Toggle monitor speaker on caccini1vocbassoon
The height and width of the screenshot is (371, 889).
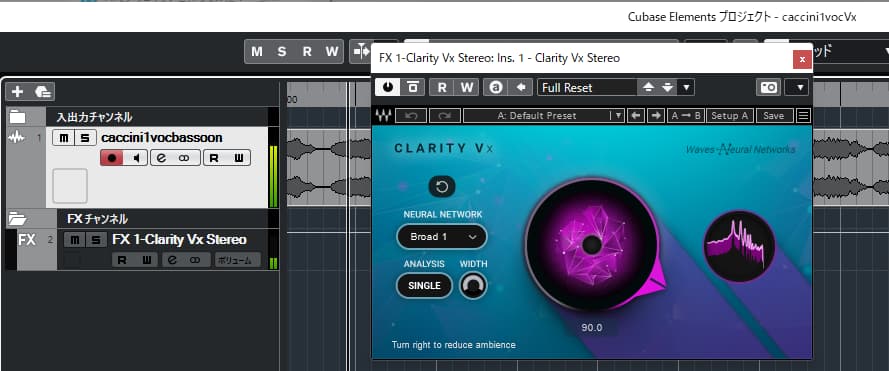pos(136,158)
